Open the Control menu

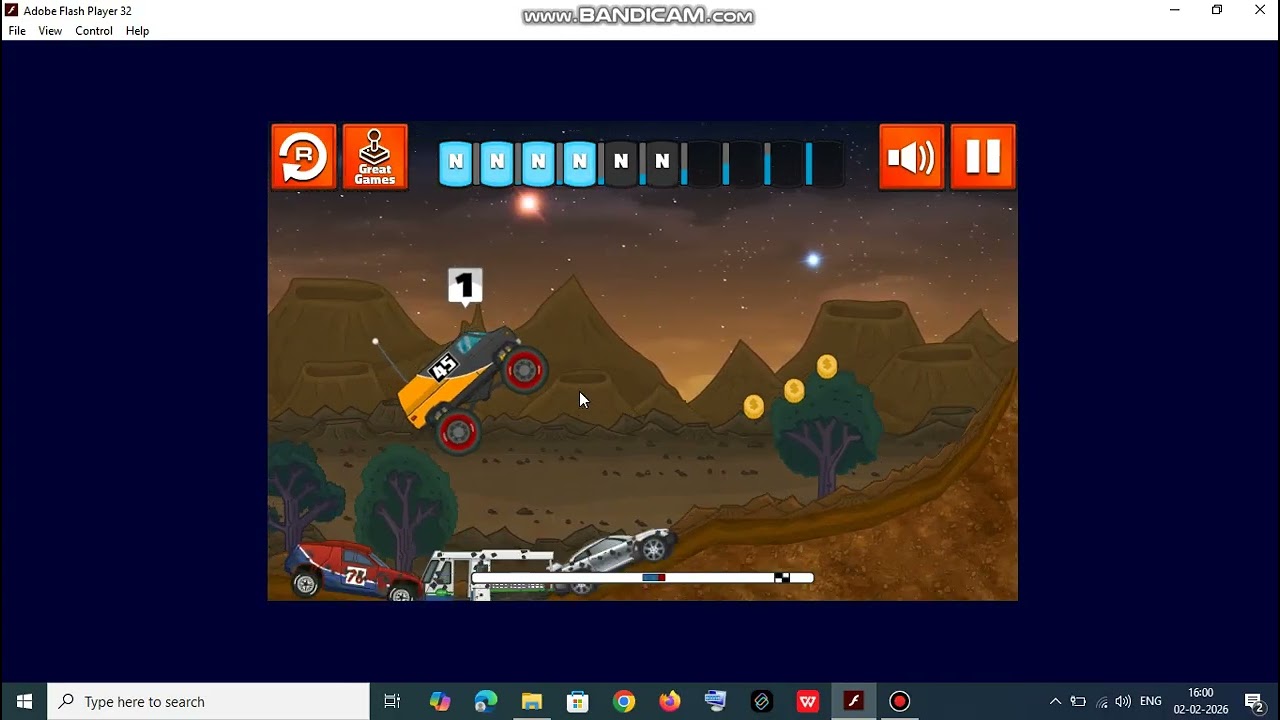click(94, 31)
